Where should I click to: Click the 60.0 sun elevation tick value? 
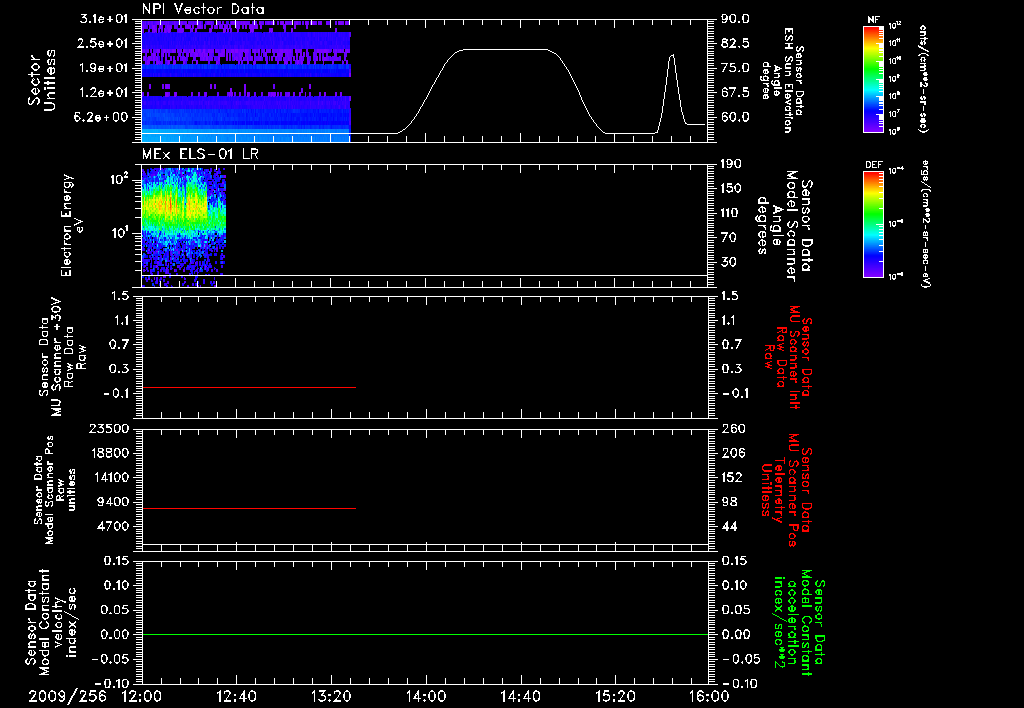tap(735, 118)
